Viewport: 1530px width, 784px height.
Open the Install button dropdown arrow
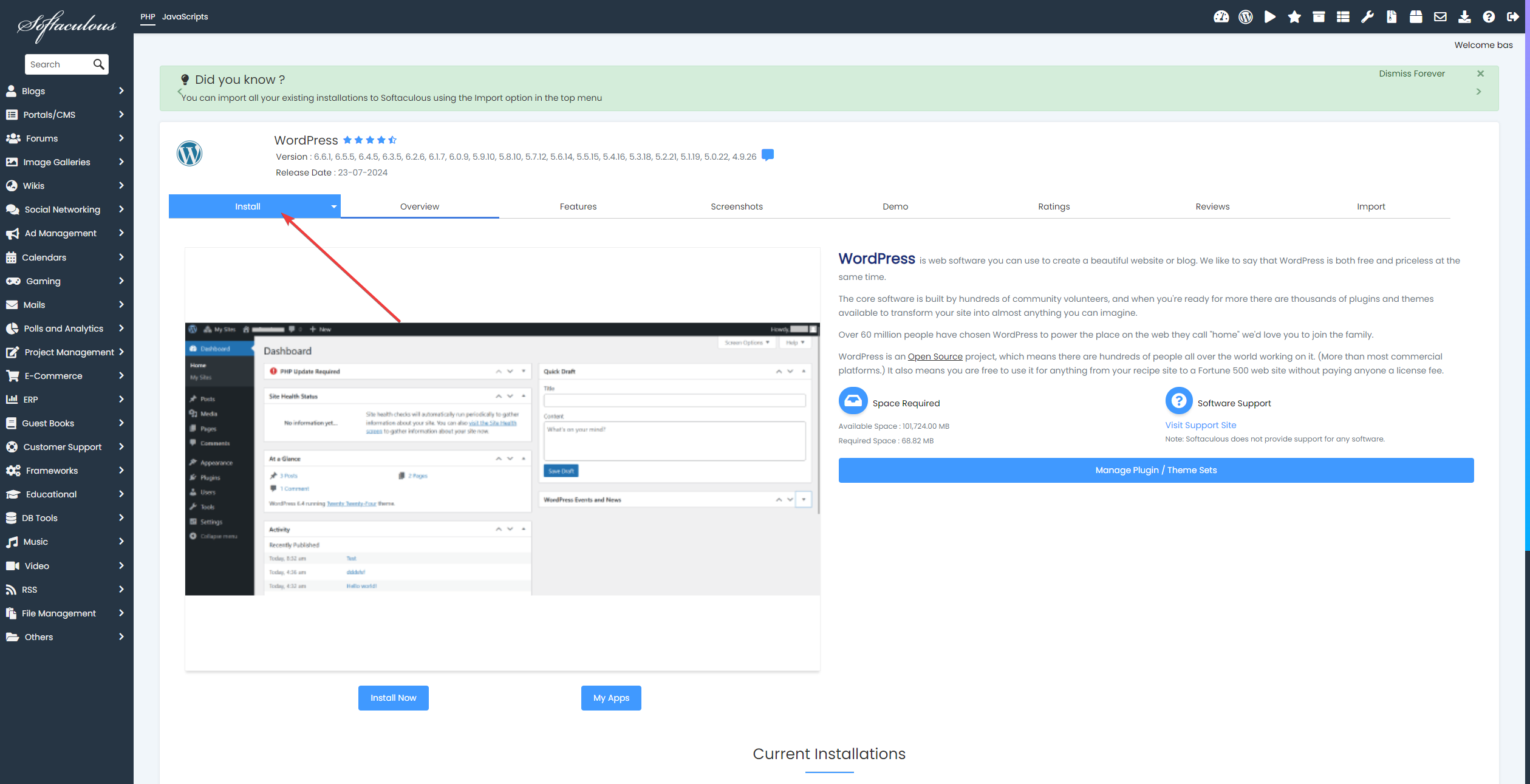click(x=333, y=206)
